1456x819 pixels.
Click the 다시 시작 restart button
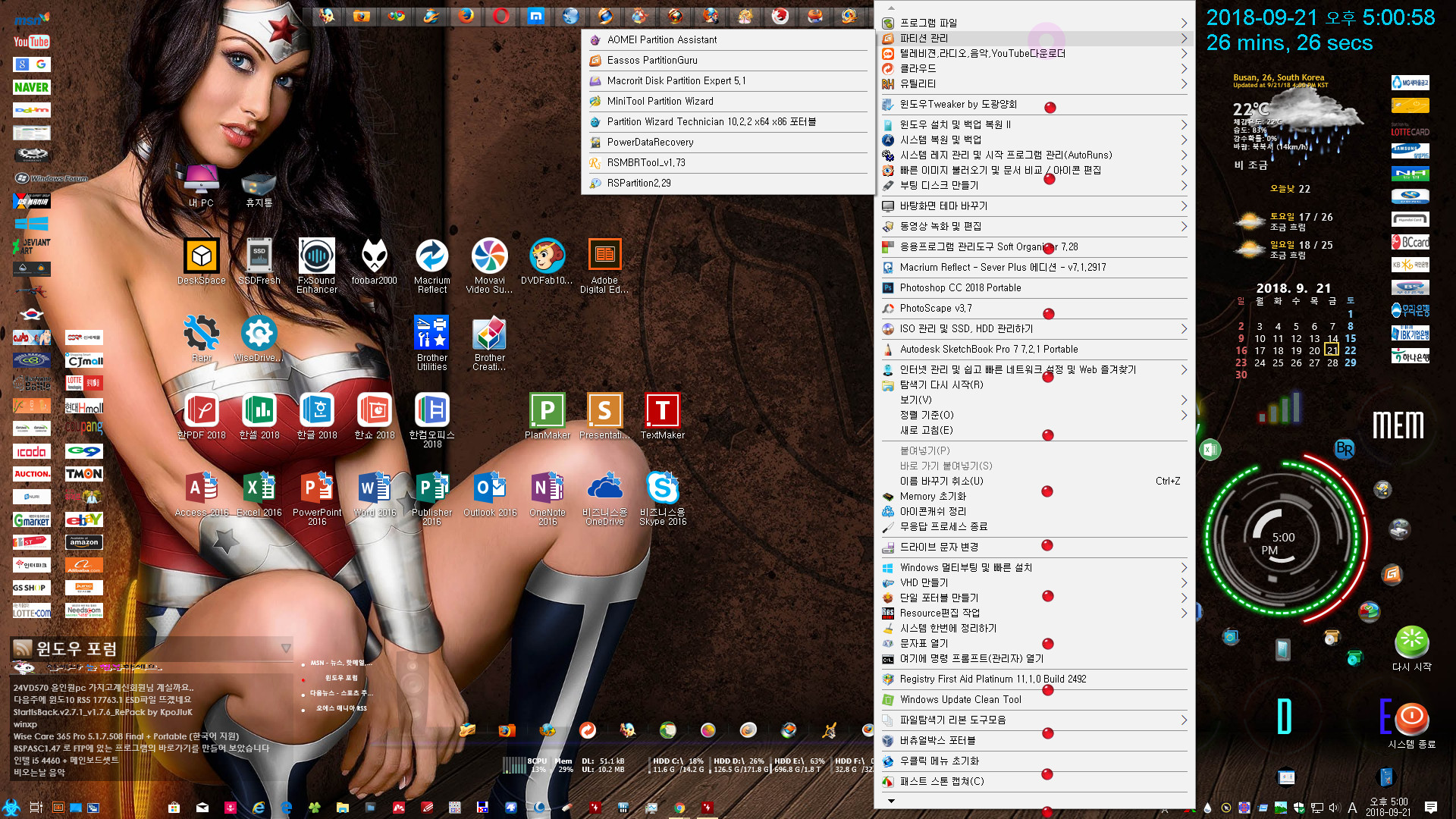[x=1411, y=642]
